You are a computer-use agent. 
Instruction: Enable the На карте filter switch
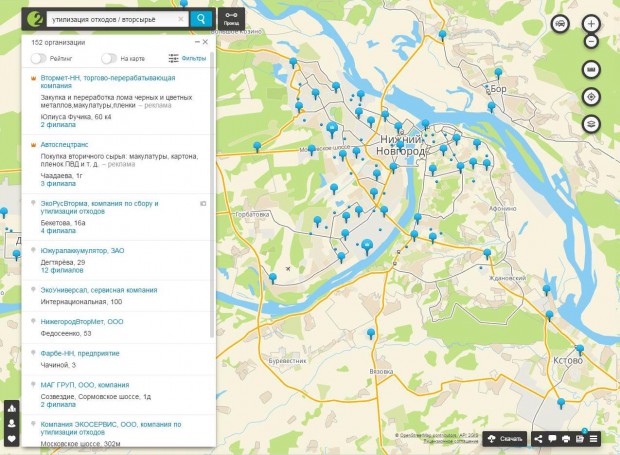pos(108,59)
